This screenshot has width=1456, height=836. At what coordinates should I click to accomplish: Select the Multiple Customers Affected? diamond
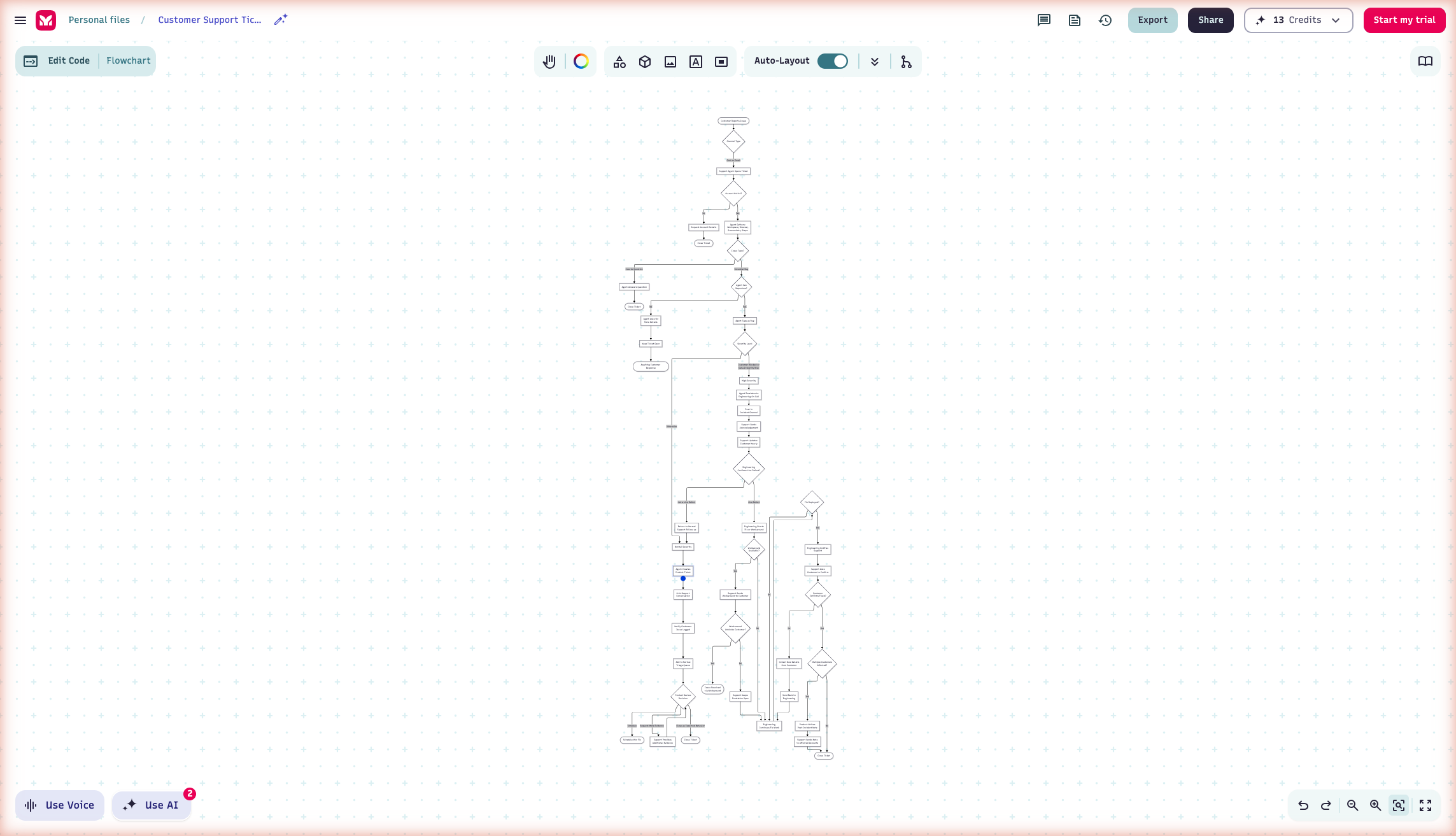click(x=822, y=664)
